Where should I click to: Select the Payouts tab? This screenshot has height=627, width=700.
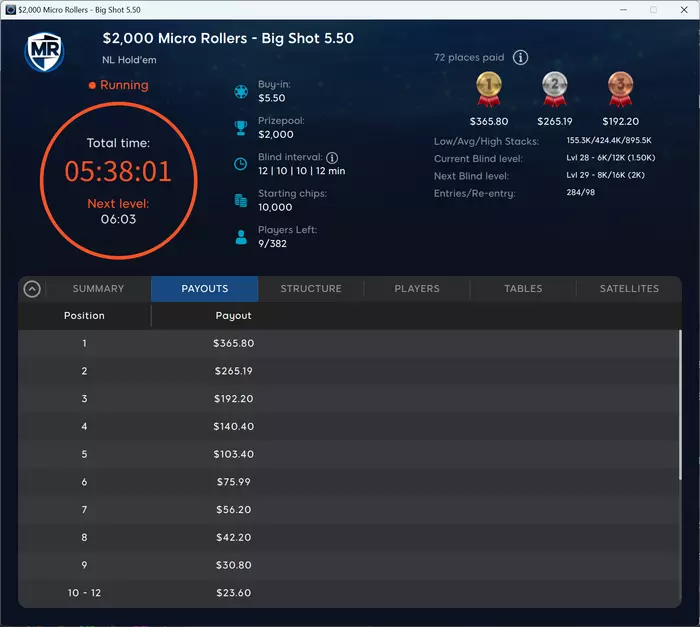[204, 289]
